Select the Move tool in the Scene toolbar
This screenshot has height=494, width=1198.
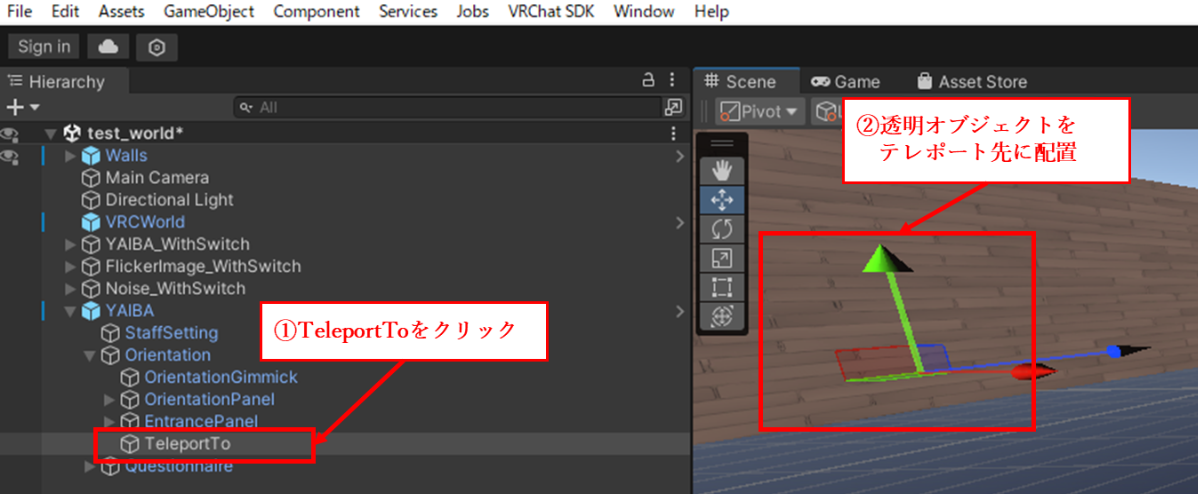click(x=721, y=199)
